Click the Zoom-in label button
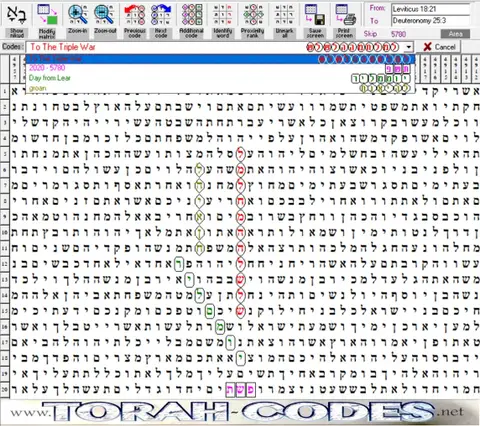 click(x=78, y=31)
